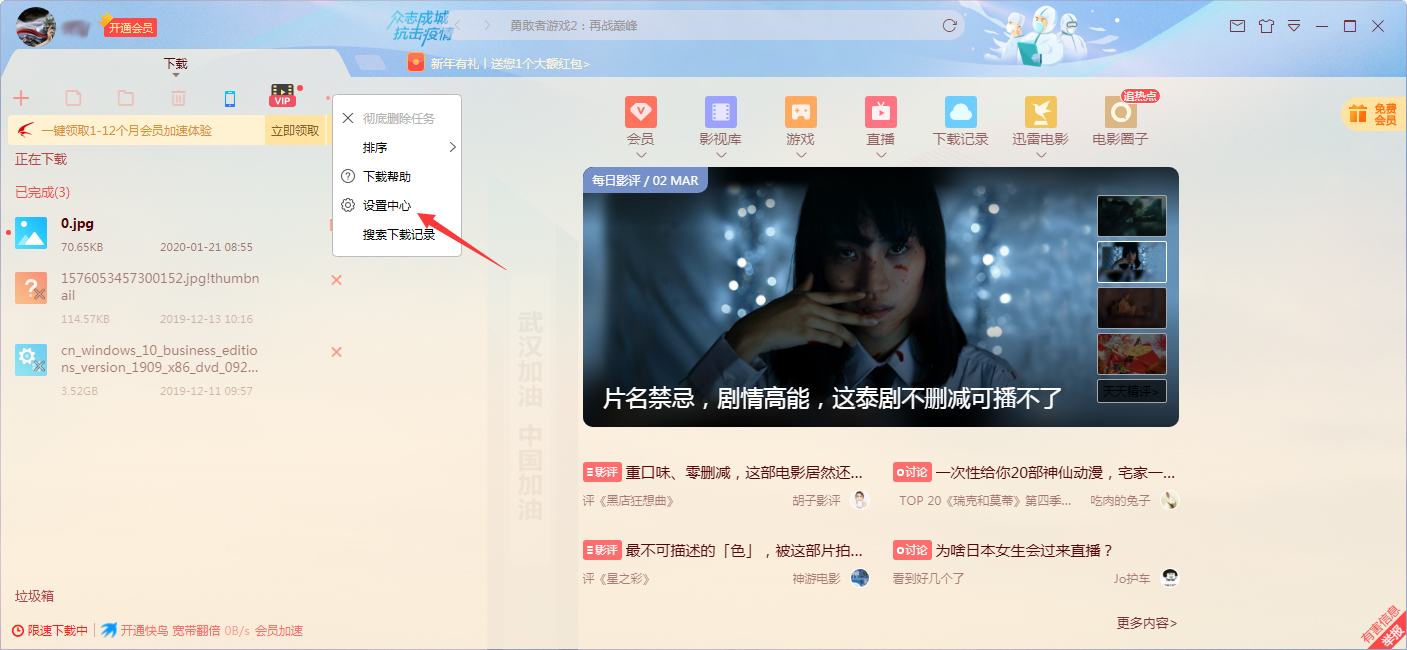This screenshot has height=650, width=1407.
Task: Select the 0.jpg file name
Action: [77, 224]
